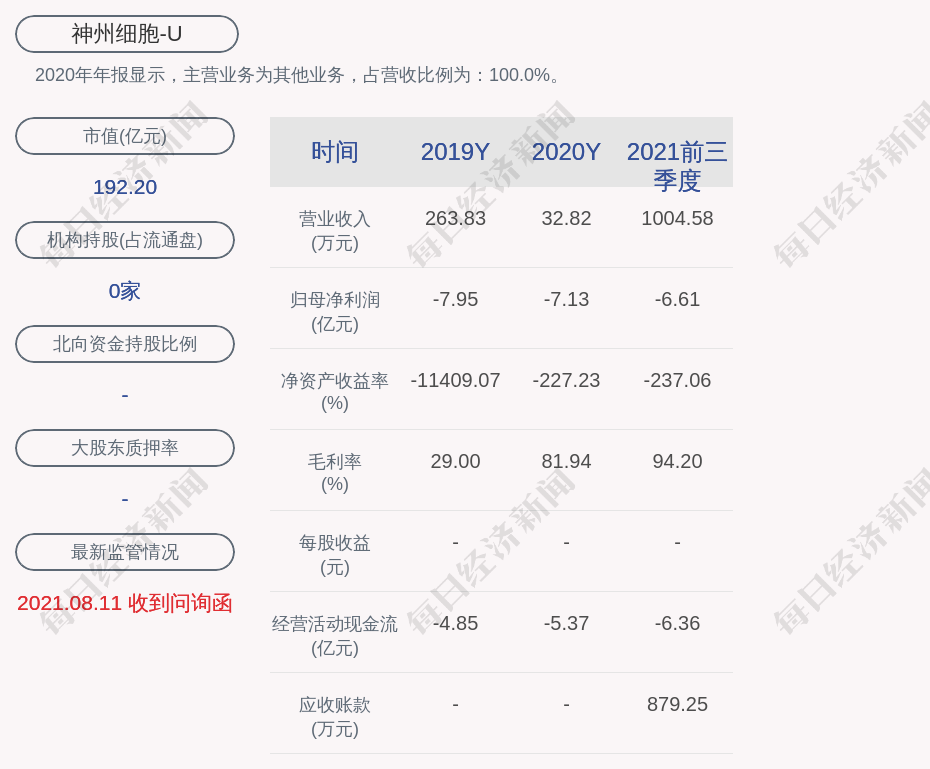Click the 市值(亿元) label pill
The height and width of the screenshot is (769, 930).
click(125, 136)
